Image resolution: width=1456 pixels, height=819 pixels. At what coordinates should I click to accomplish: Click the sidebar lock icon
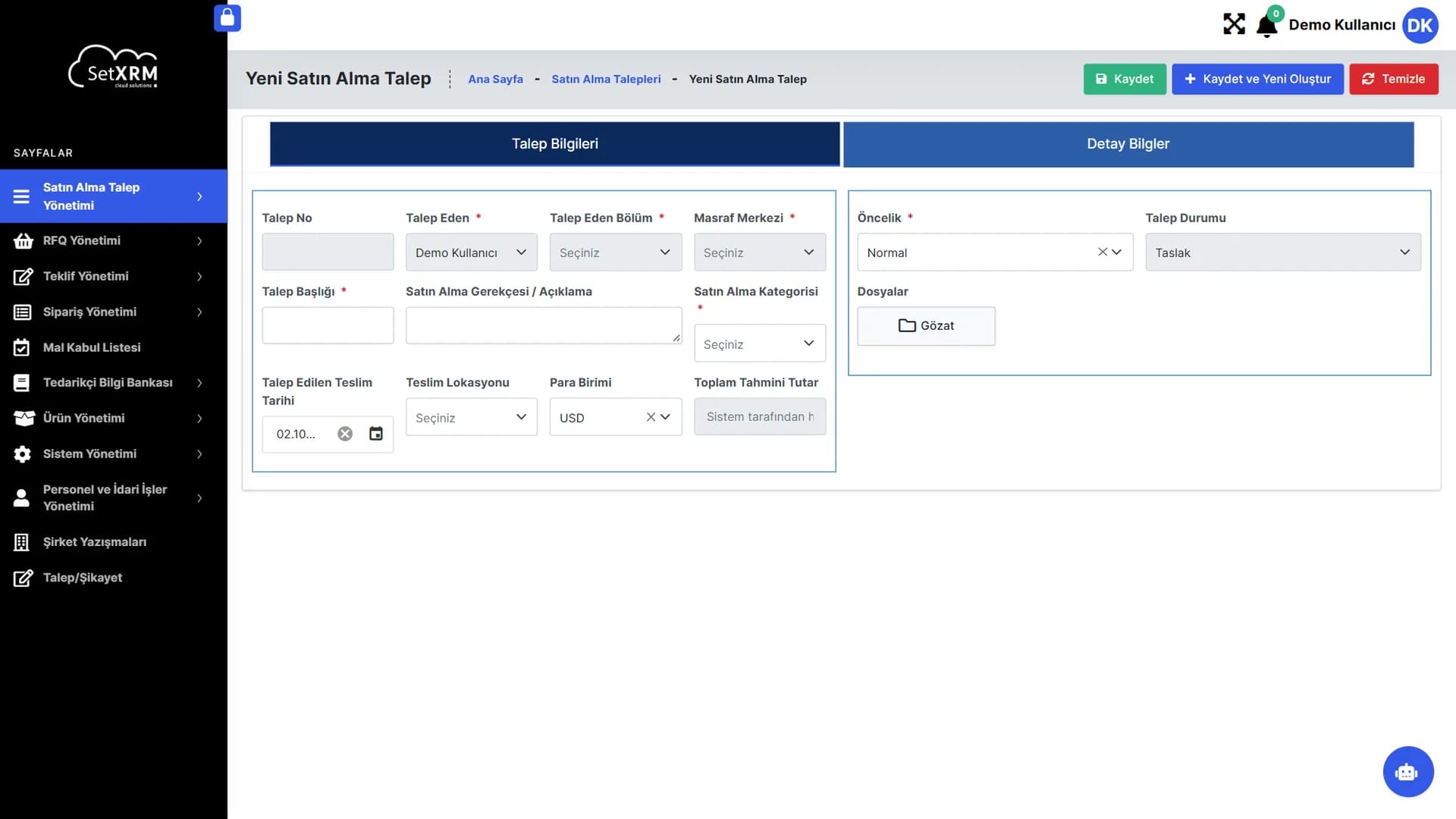coord(227,18)
